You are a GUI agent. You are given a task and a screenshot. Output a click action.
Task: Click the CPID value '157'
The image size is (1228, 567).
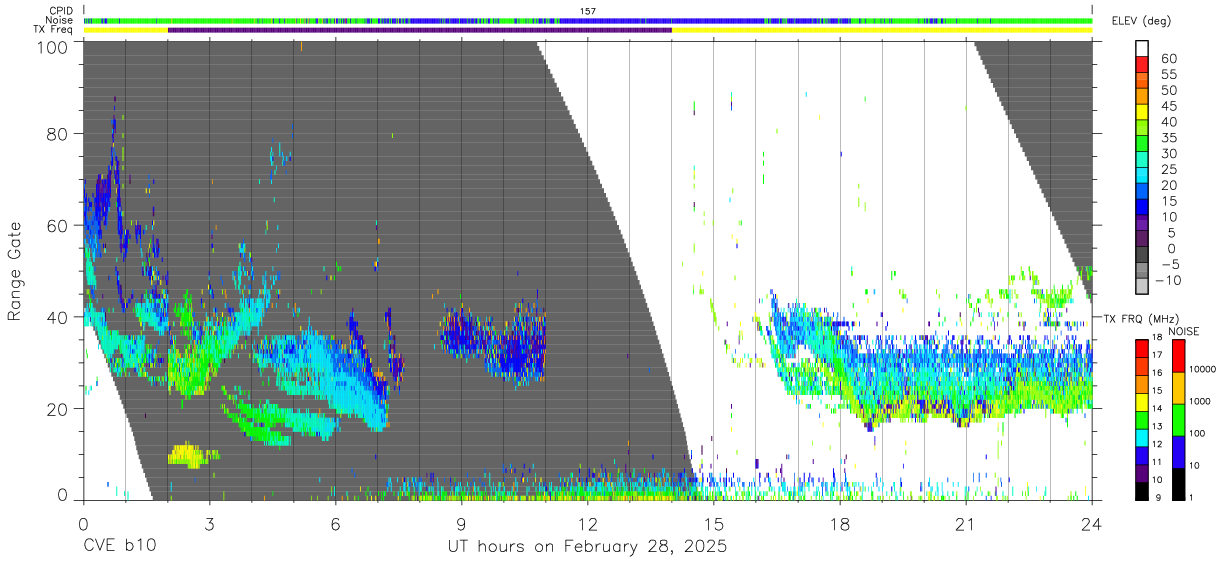tap(588, 11)
